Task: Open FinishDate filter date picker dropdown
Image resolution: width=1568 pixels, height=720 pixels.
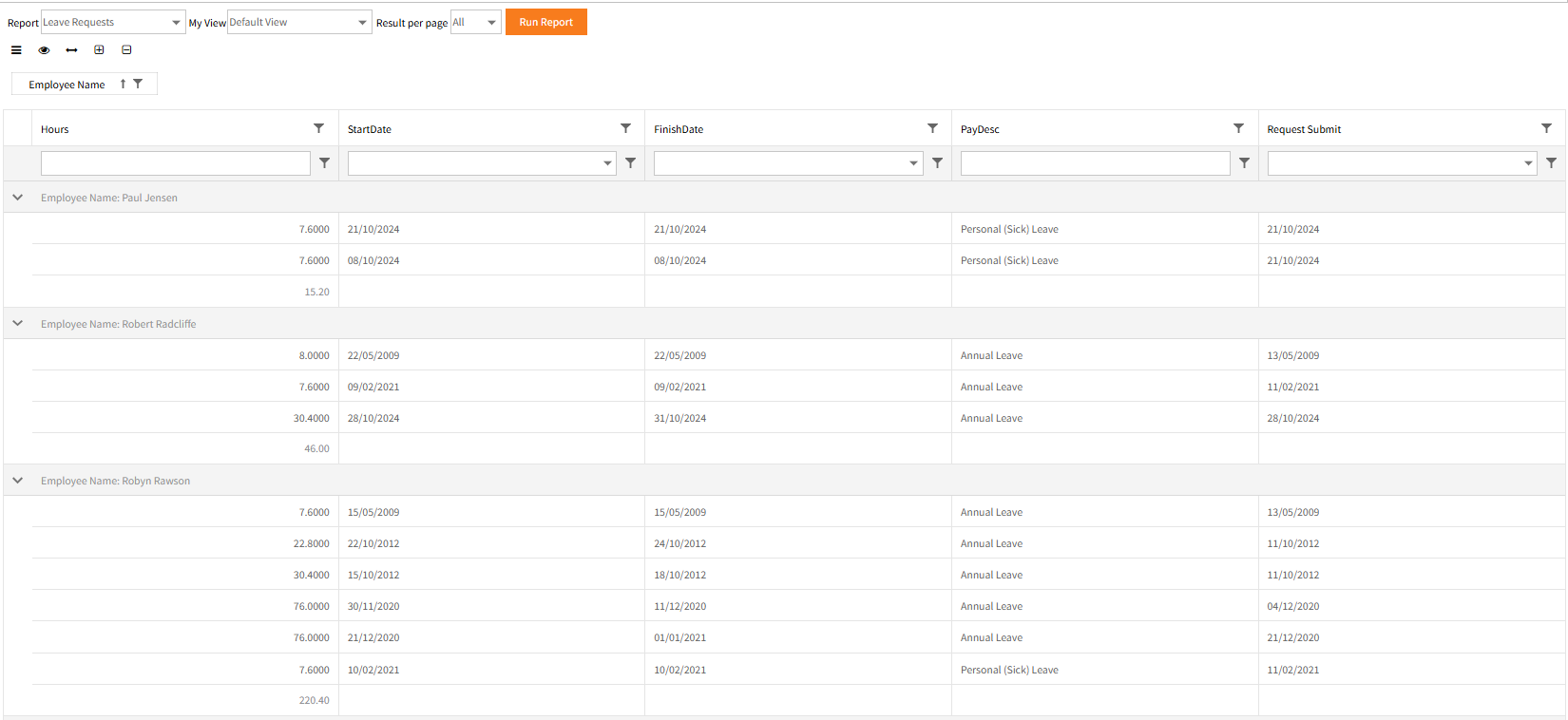Action: pyautogui.click(x=914, y=163)
